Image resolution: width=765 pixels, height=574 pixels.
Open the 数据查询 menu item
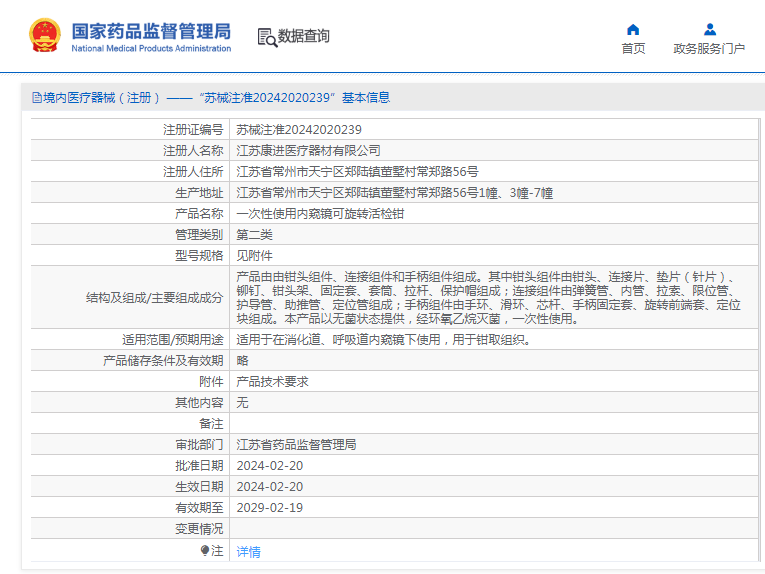tap(304, 37)
